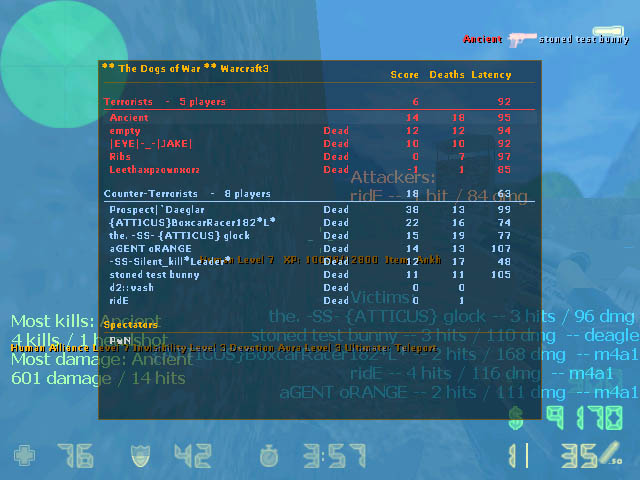
Task: Click the timer value 3:57
Action: click(x=334, y=456)
